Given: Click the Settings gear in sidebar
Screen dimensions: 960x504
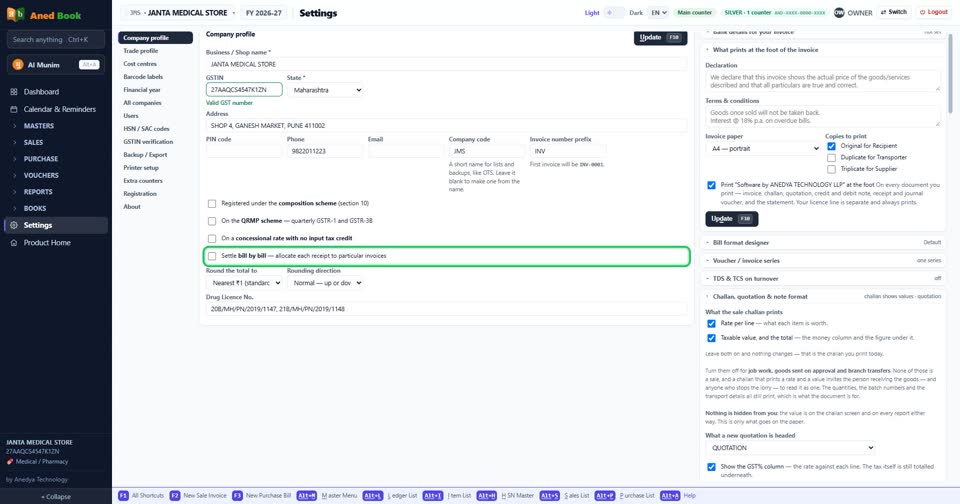Looking at the screenshot, I should (x=13, y=225).
